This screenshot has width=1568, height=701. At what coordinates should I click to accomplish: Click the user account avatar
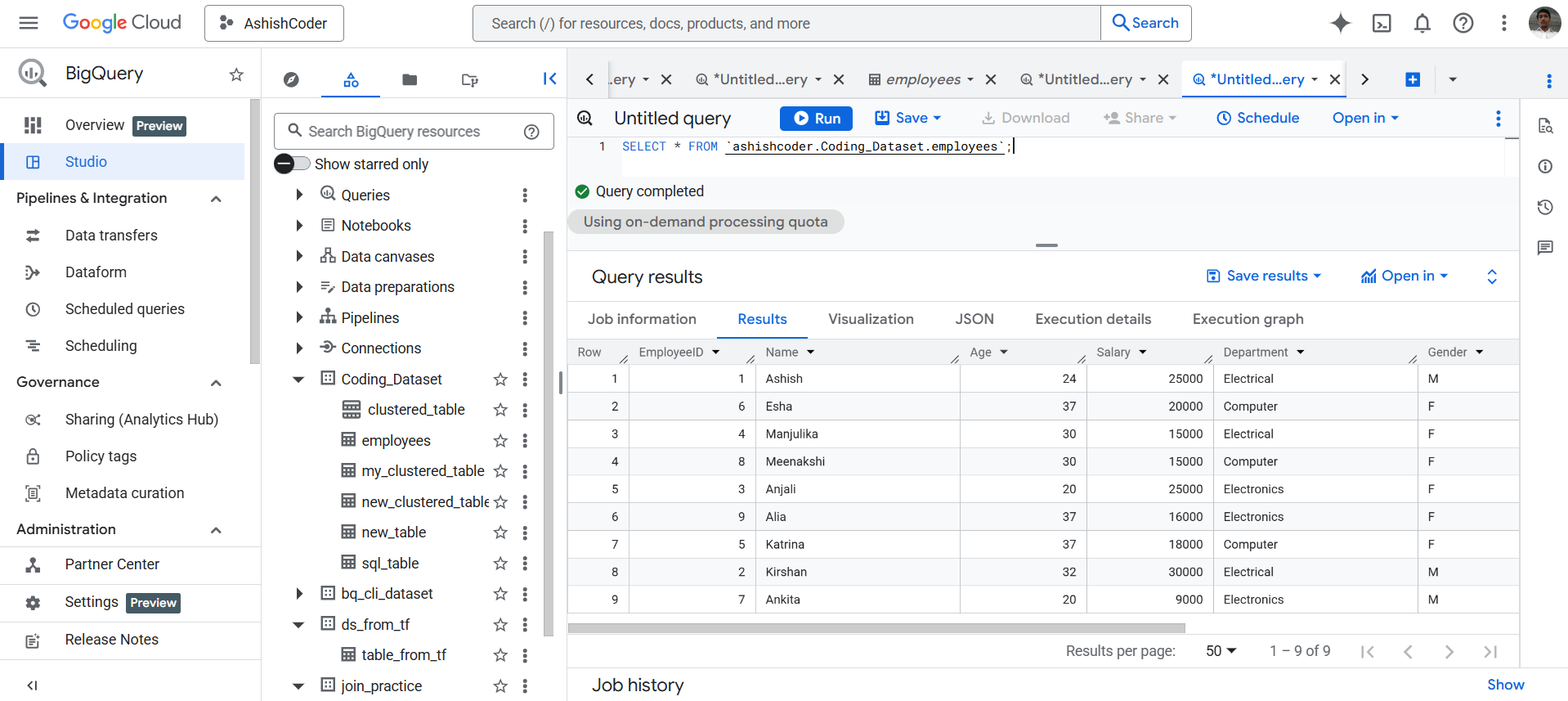pyautogui.click(x=1544, y=23)
